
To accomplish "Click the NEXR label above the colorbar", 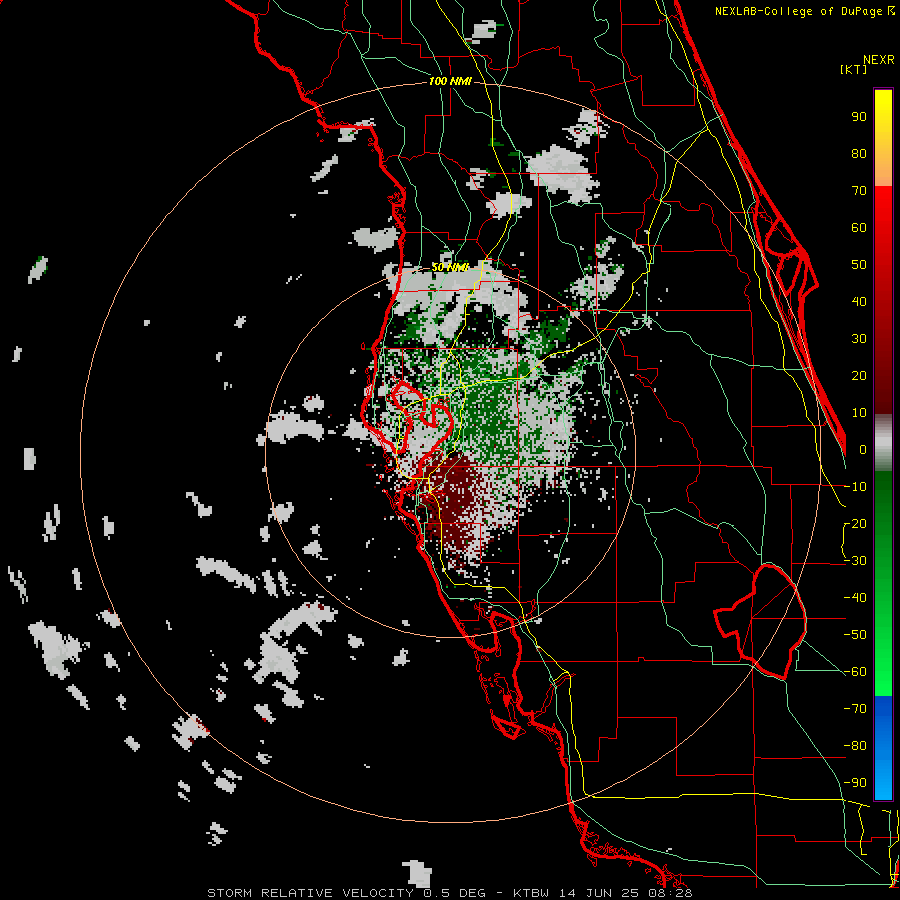I will [x=879, y=60].
